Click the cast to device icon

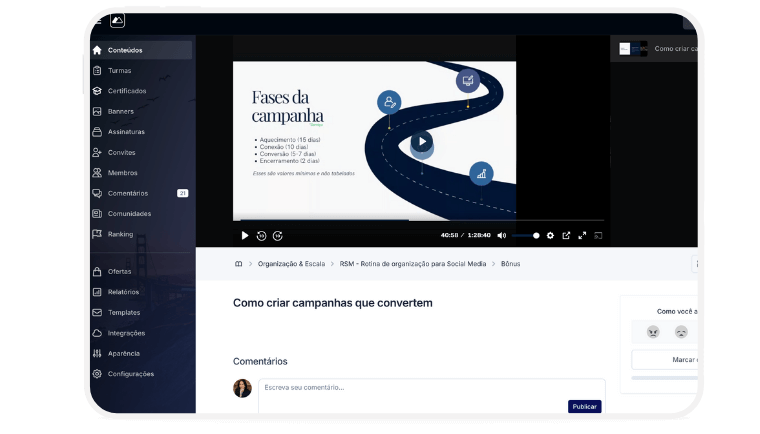point(598,236)
